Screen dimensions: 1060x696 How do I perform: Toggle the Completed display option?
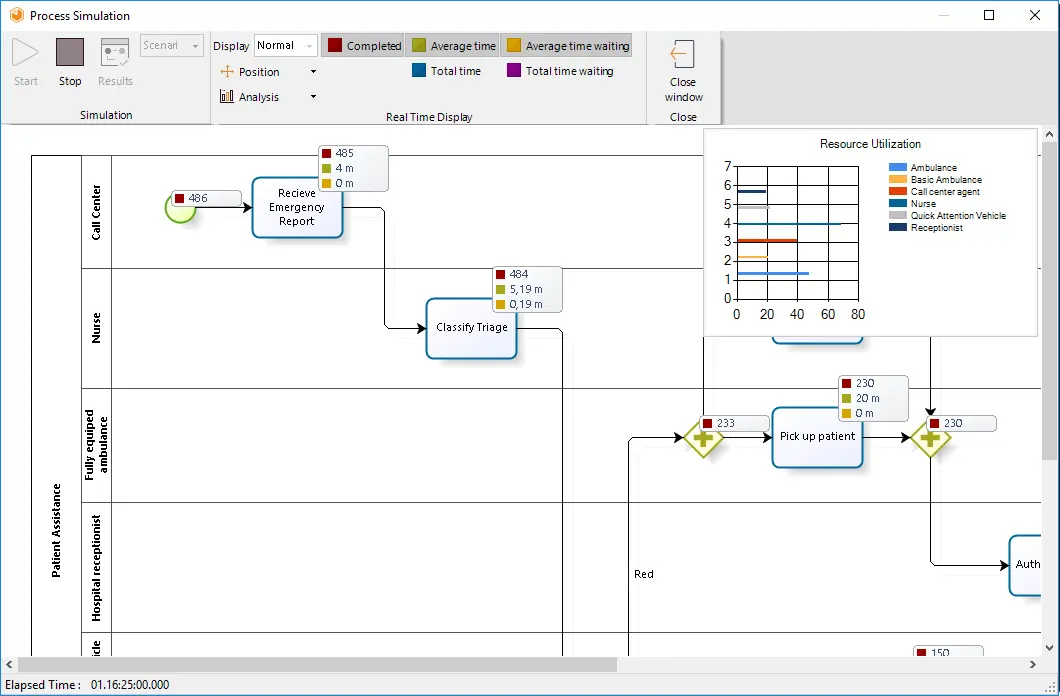[363, 45]
